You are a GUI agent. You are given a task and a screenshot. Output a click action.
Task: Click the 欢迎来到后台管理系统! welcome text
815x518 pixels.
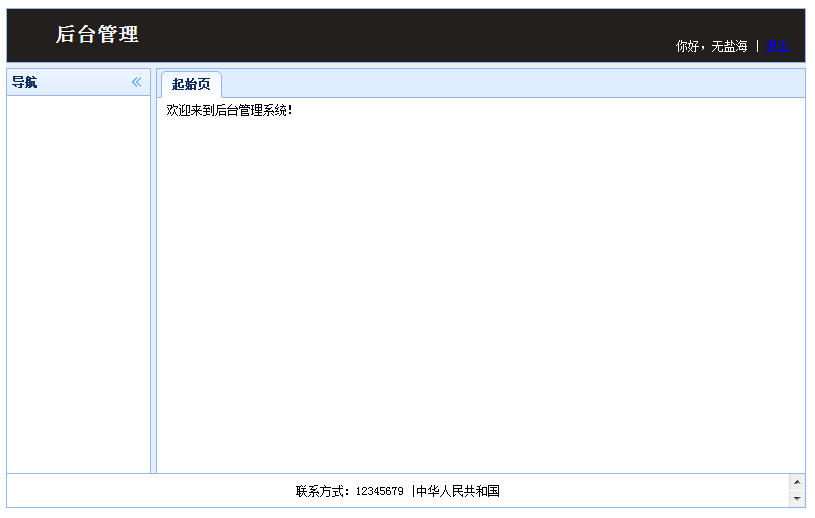(229, 110)
